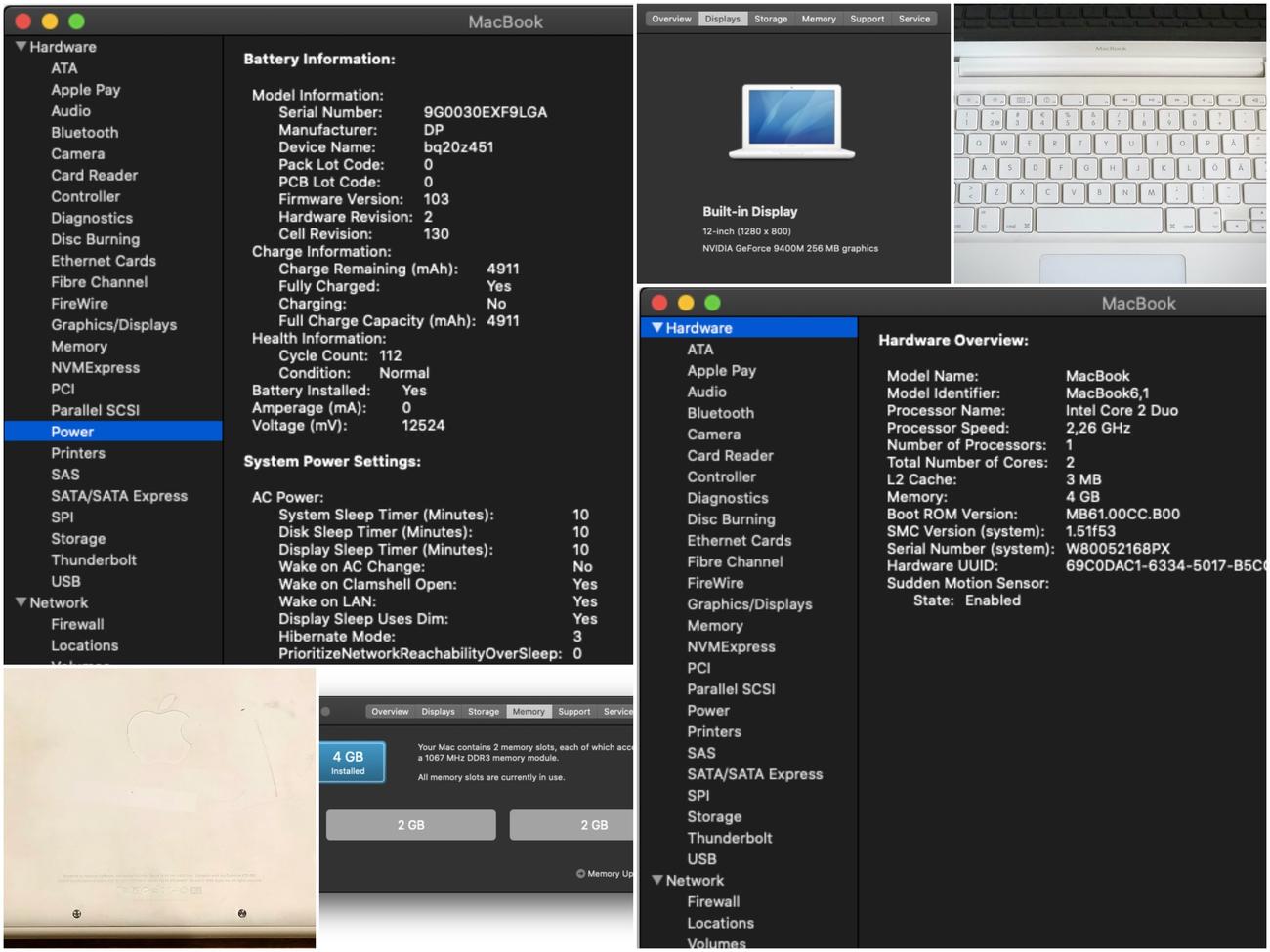Click the highlighted Power row in the sidebar
Viewport: 1270px width, 952px height.
(113, 432)
